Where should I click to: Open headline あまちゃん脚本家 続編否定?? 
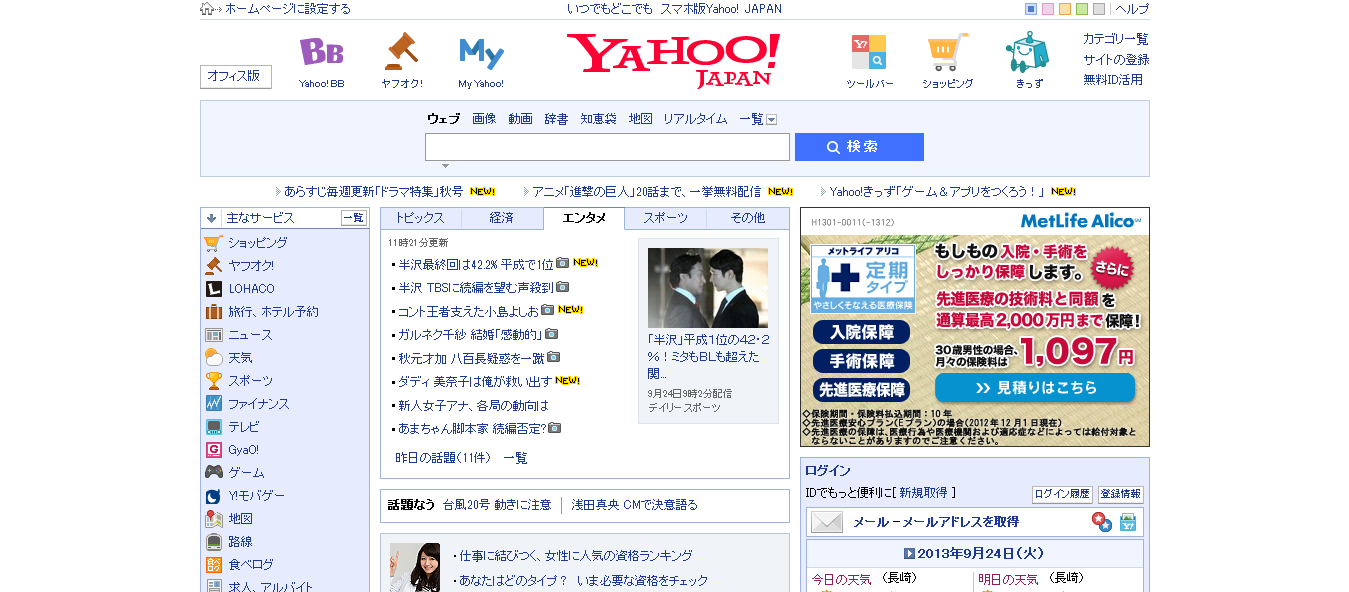point(472,428)
